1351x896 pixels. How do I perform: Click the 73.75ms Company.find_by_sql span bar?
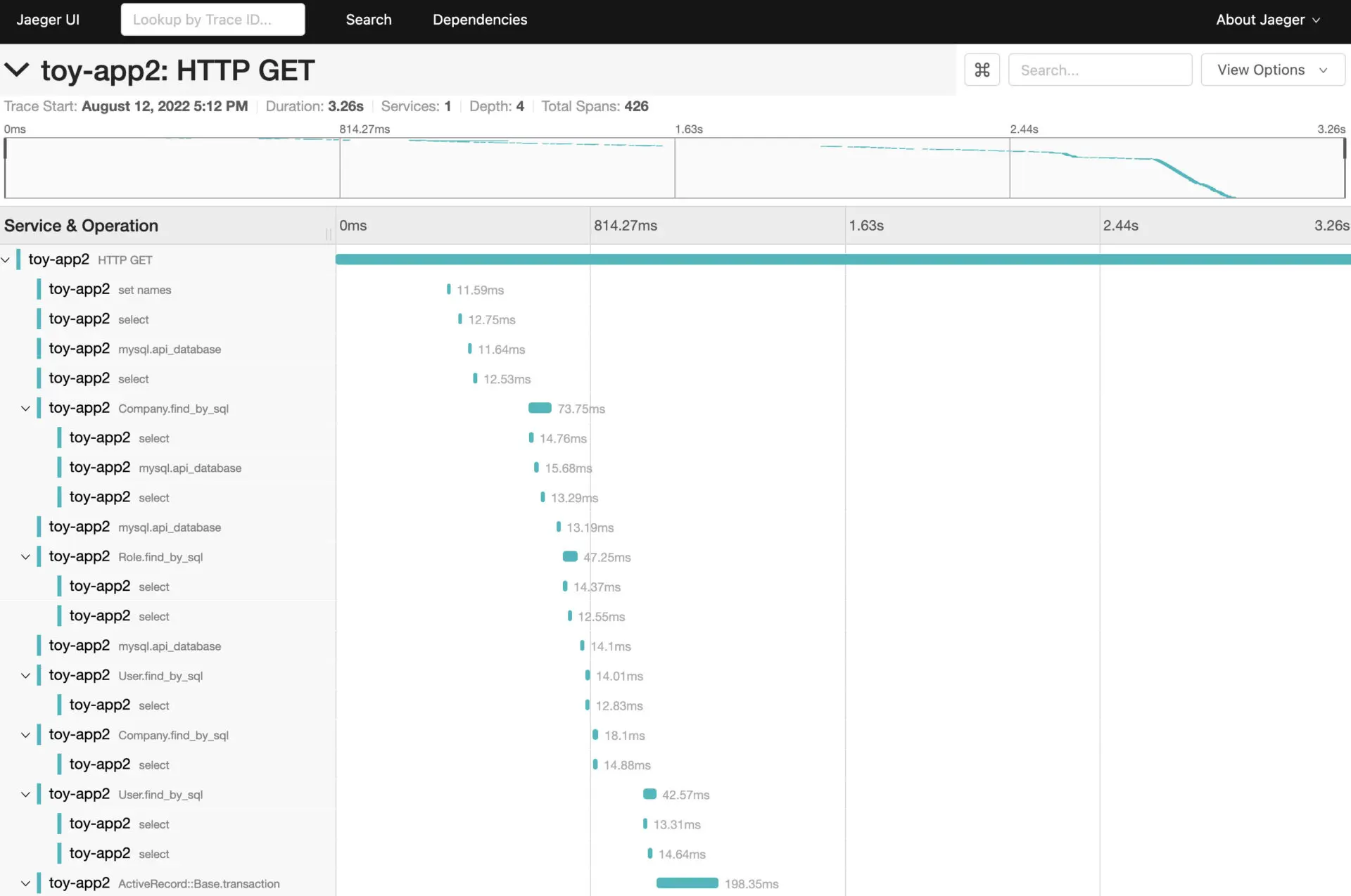click(540, 408)
